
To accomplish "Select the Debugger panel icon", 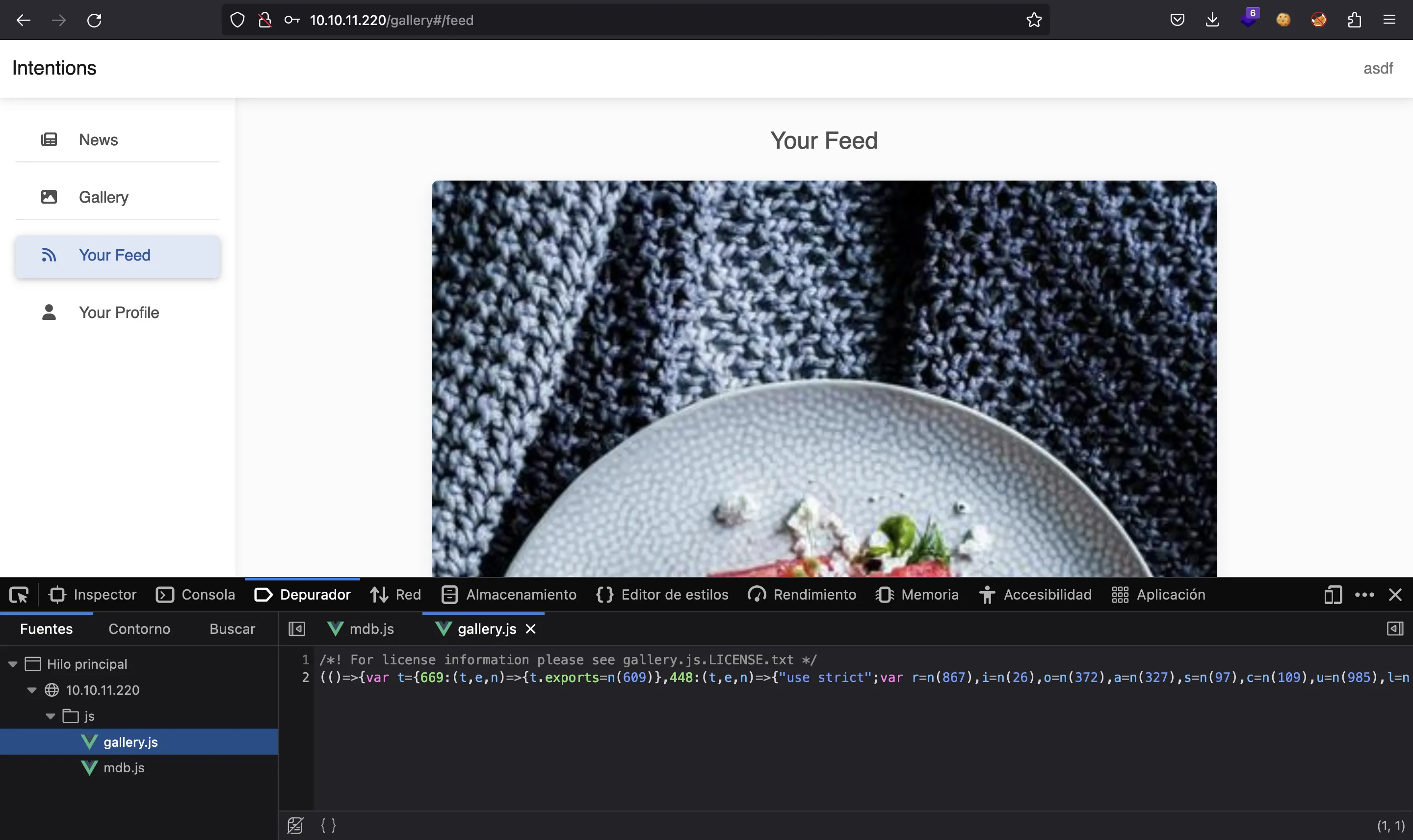I will coord(262,594).
